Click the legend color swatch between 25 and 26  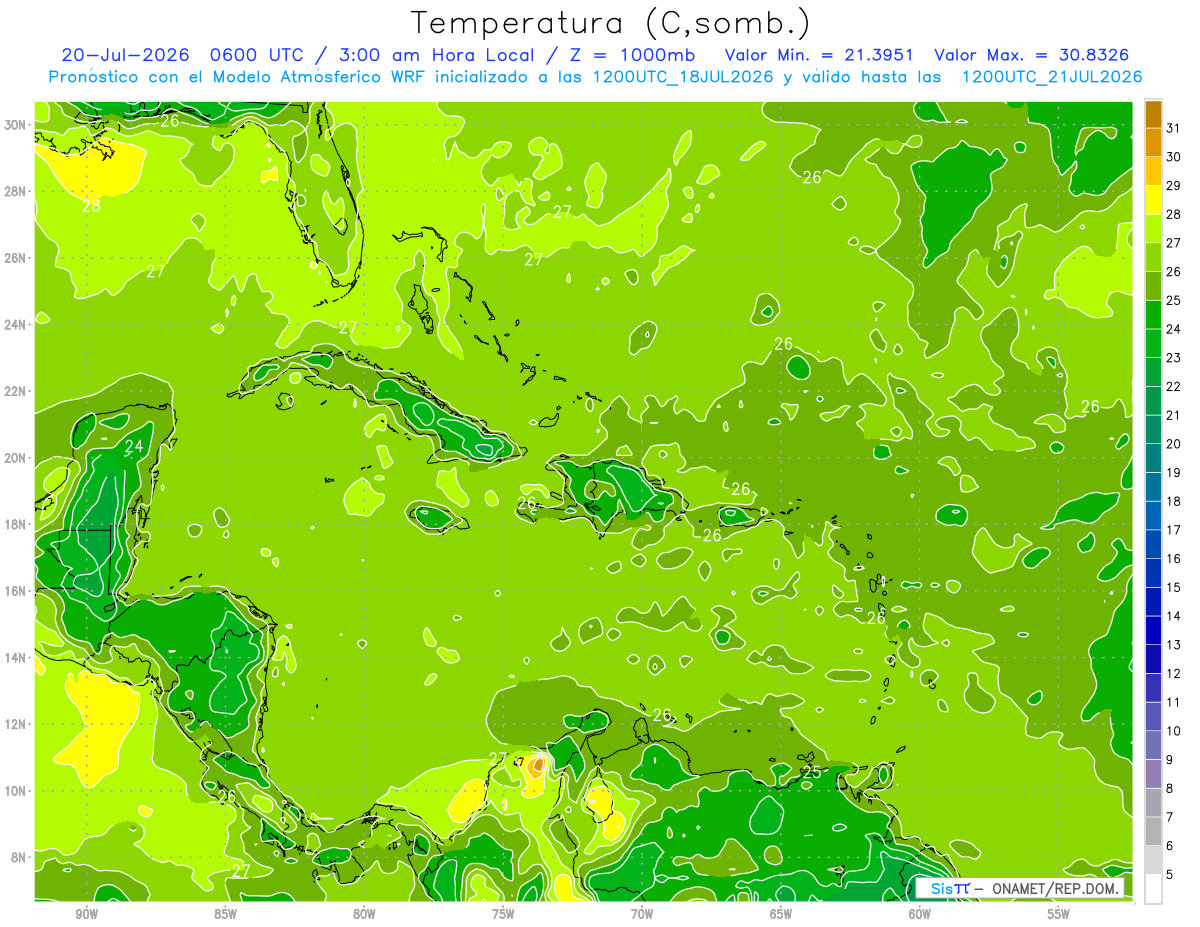[x=1153, y=286]
